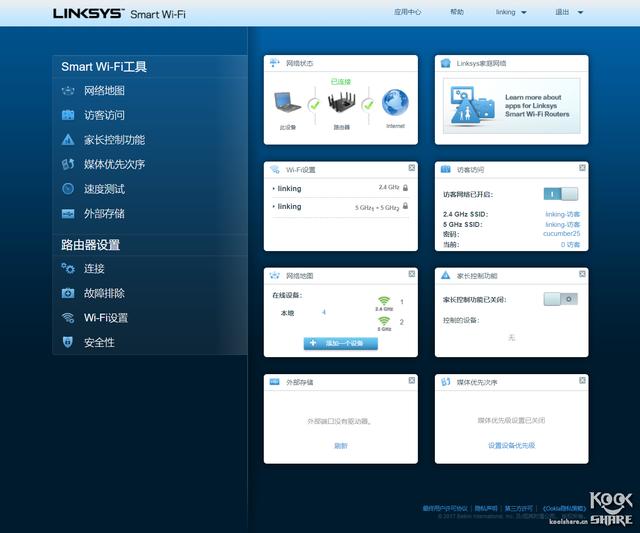Click the Wi-Fi设置 widget header icon
The height and width of the screenshot is (533, 640).
274,169
